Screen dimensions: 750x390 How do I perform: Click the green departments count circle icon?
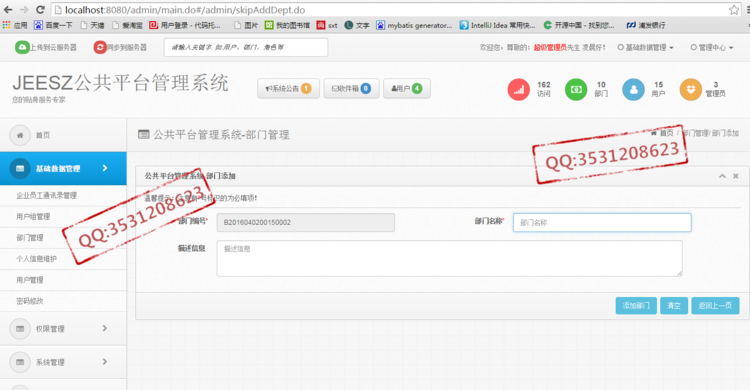(x=576, y=89)
